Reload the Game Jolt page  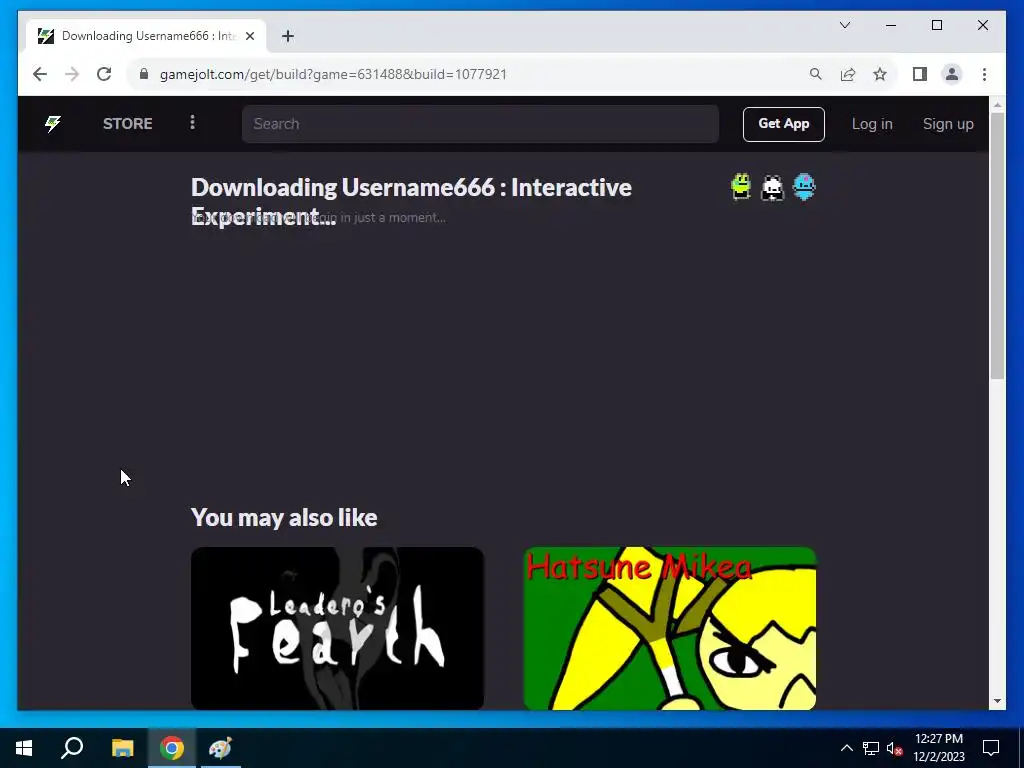(104, 74)
